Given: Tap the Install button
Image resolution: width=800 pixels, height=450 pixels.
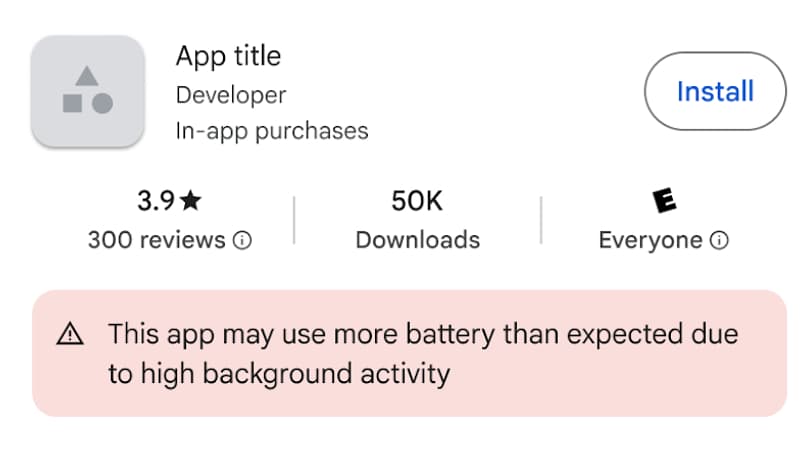Looking at the screenshot, I should 715,92.
